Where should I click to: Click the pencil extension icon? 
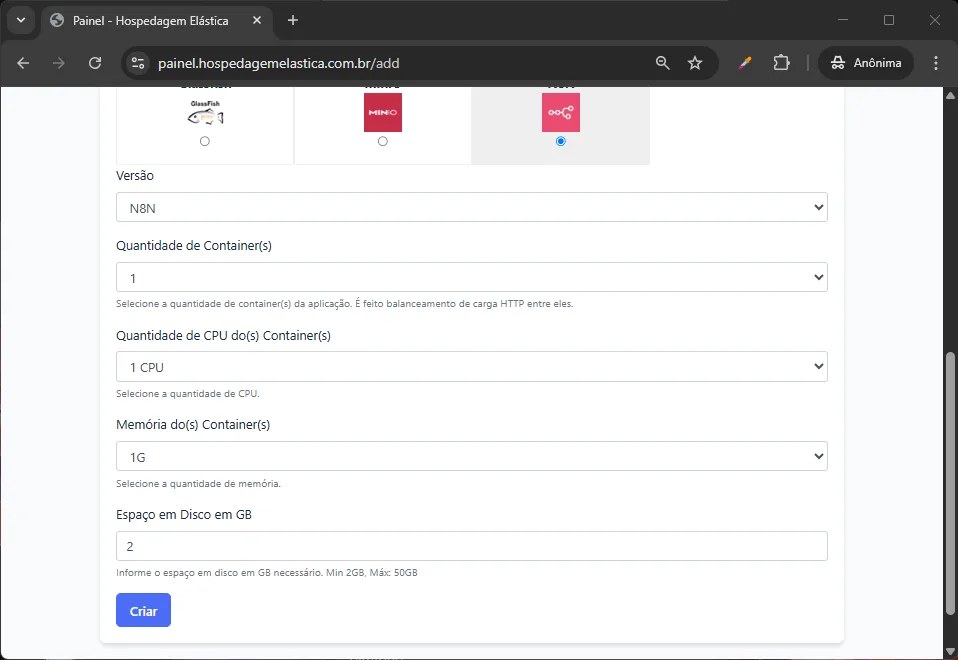745,63
